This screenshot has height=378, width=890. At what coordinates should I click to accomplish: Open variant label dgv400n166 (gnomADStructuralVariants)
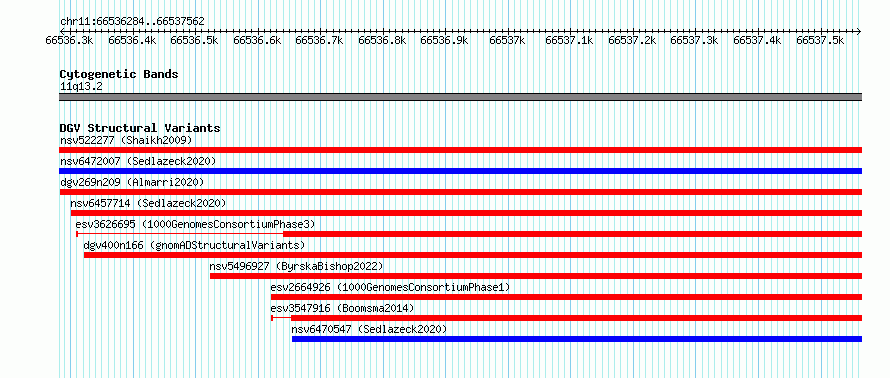point(194,245)
